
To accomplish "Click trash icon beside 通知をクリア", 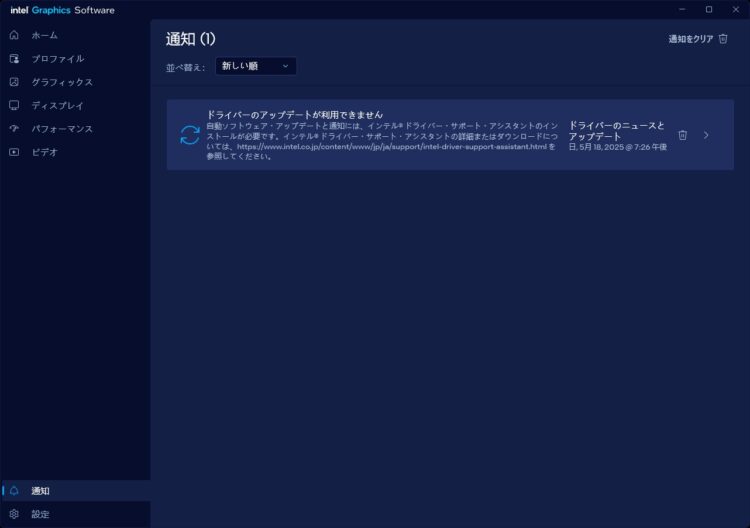I will tap(723, 39).
